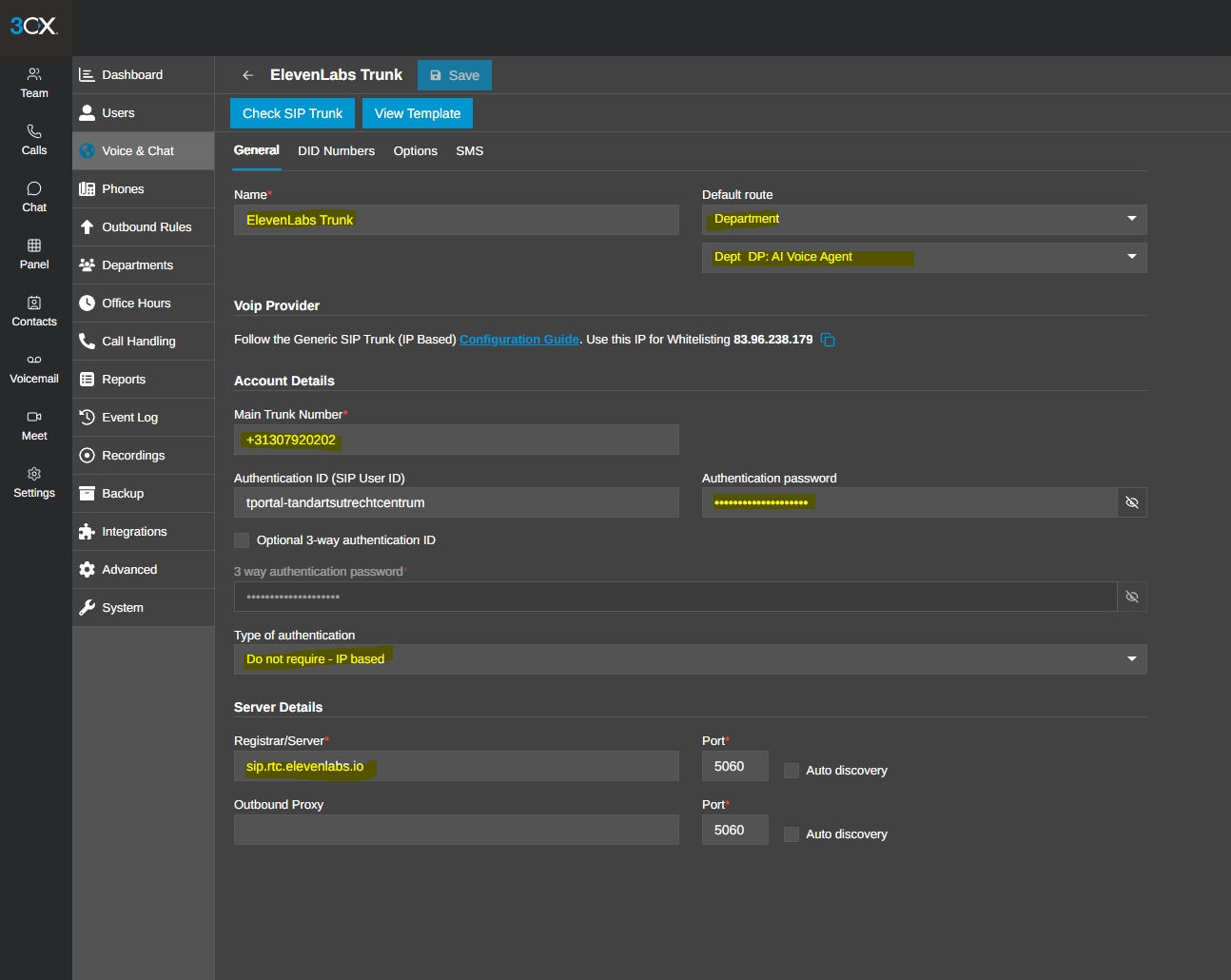1231x980 pixels.
Task: Click the Voice & Chat globe icon
Action: [x=87, y=150]
